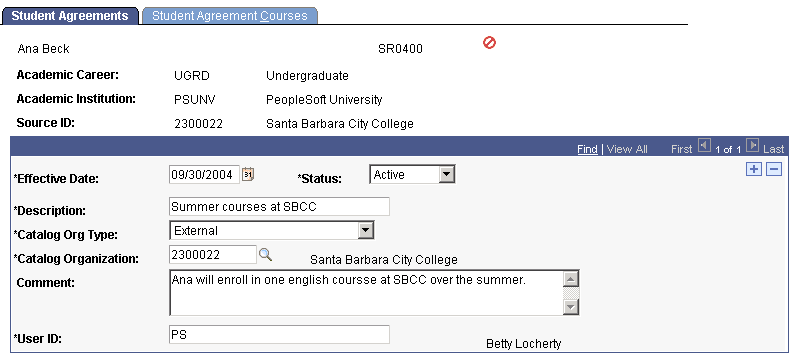Click Santa Barbara City College beside Catalog Organization

coord(384,260)
